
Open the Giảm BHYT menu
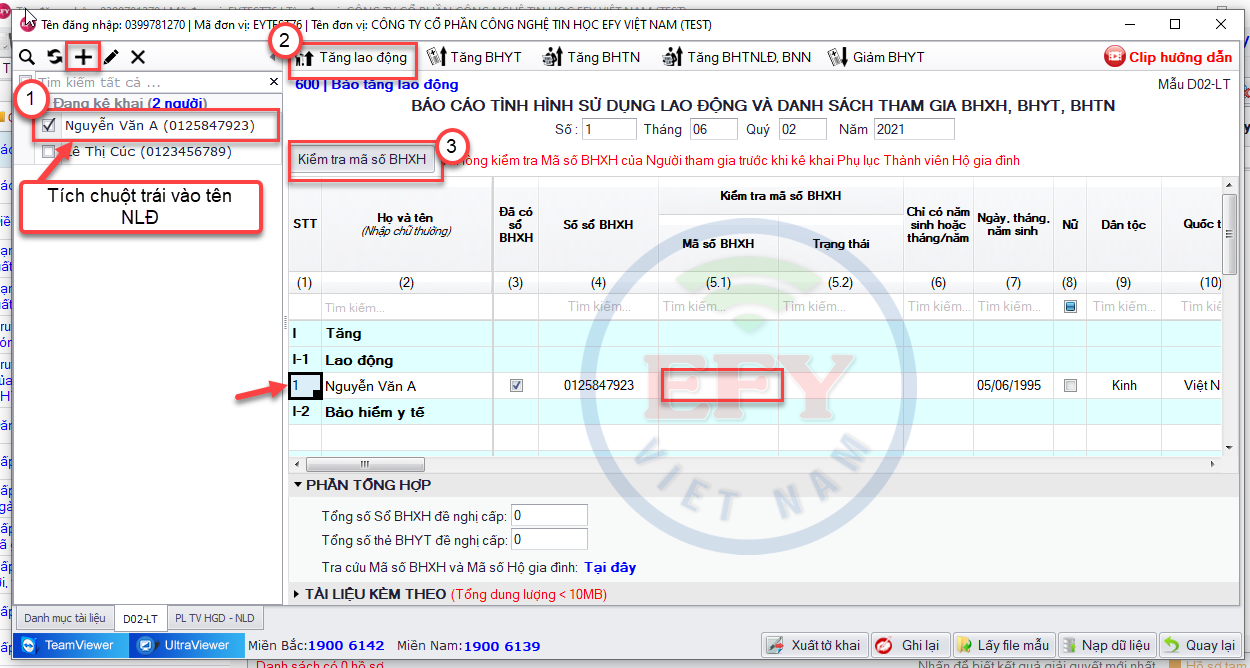coord(876,57)
